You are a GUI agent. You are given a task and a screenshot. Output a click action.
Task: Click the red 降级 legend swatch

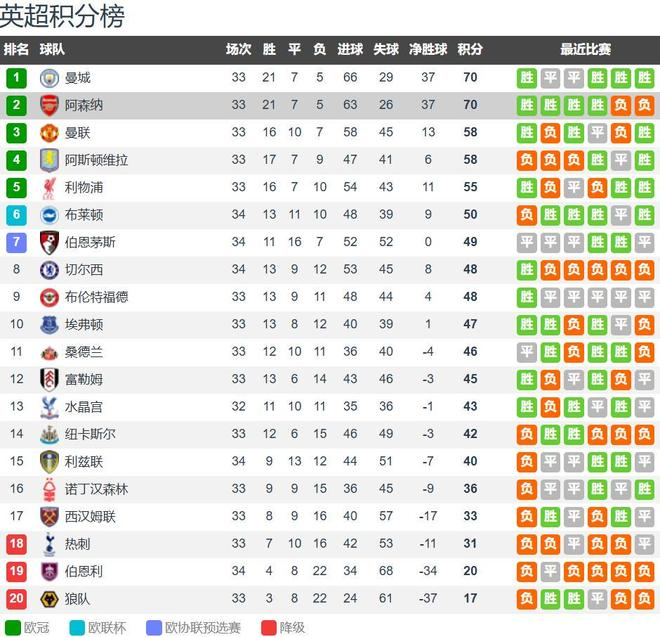point(268,627)
